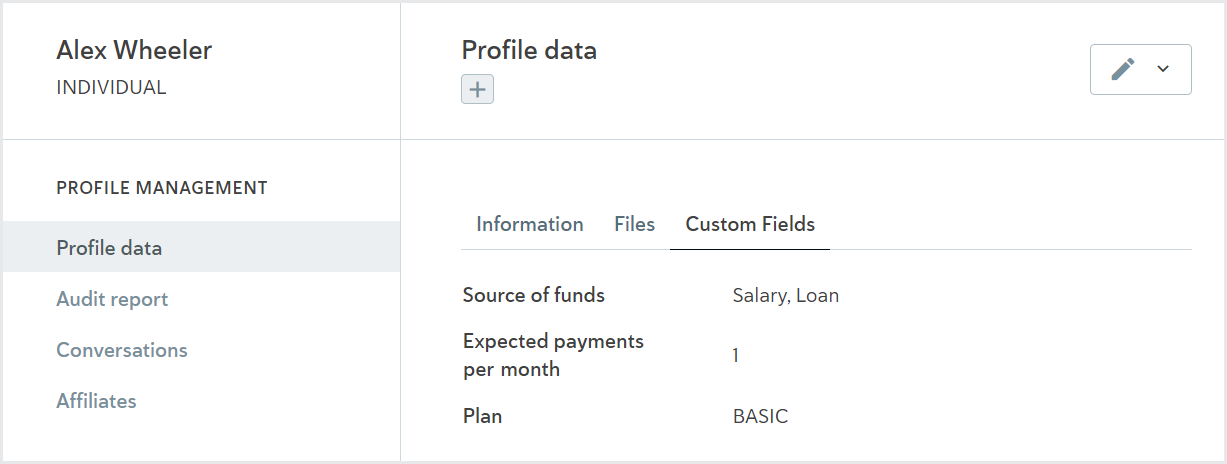Open the Audit report section

point(112,299)
